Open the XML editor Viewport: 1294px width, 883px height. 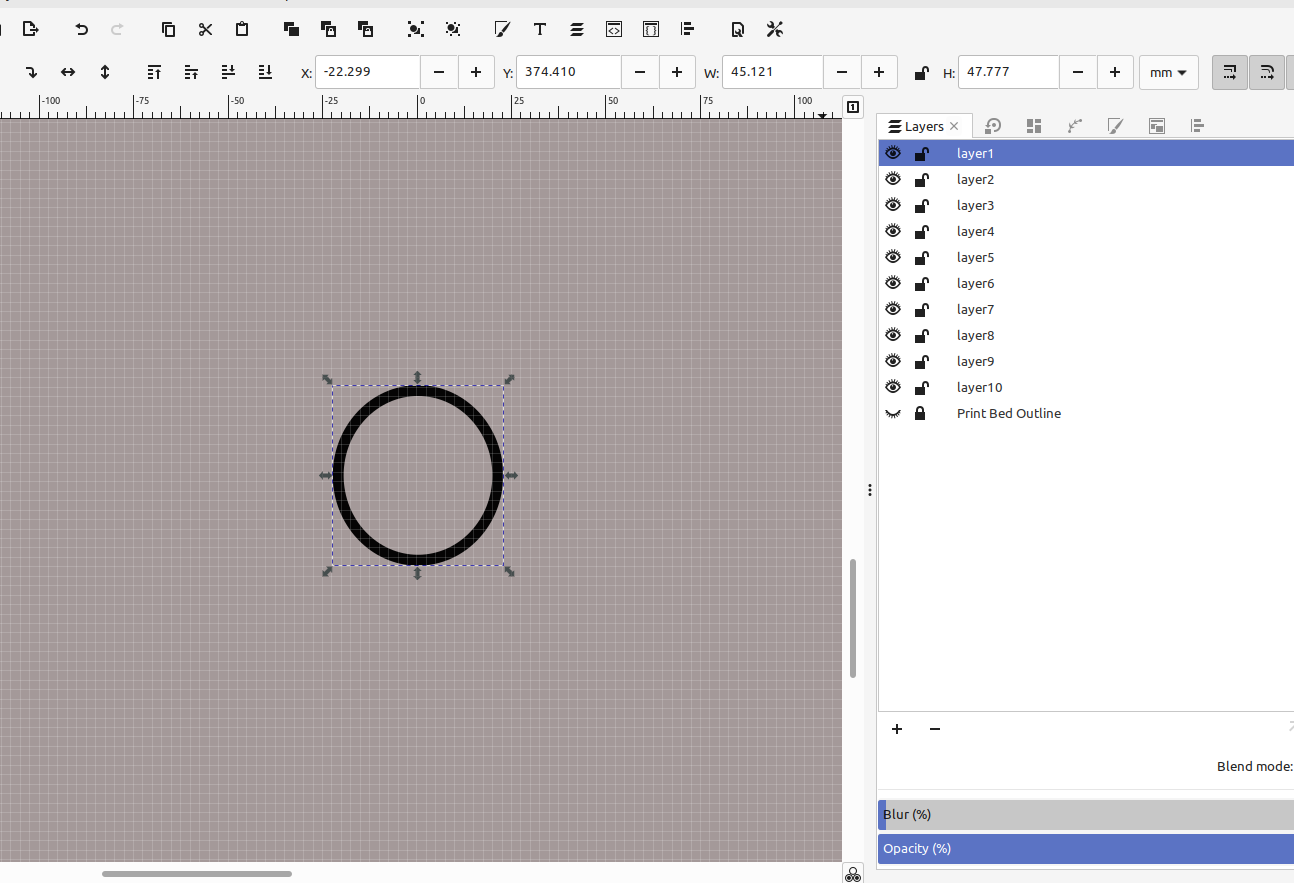tap(614, 29)
